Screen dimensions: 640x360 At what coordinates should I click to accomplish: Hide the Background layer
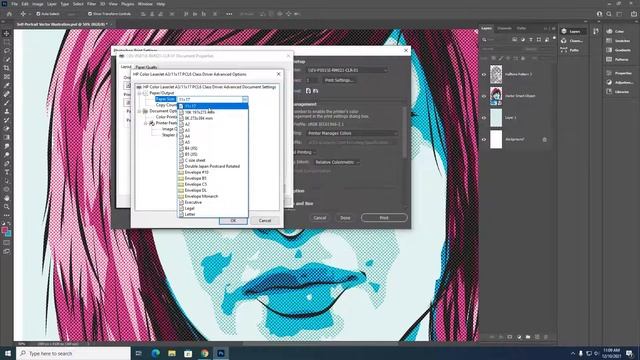coord(484,140)
